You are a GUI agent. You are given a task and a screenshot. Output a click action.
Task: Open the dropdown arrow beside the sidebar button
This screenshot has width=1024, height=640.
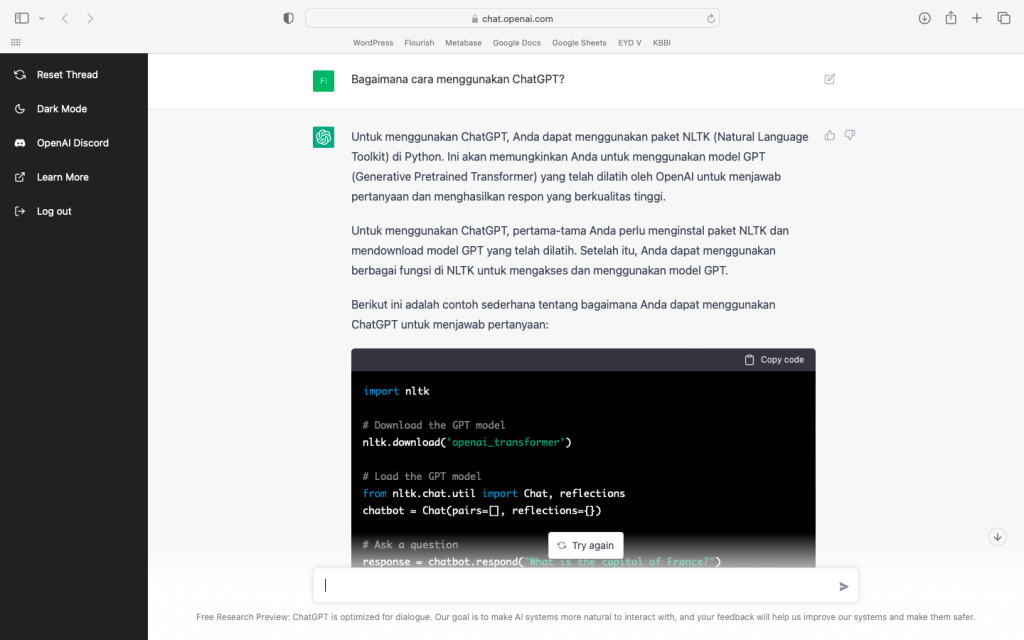pyautogui.click(x=41, y=17)
